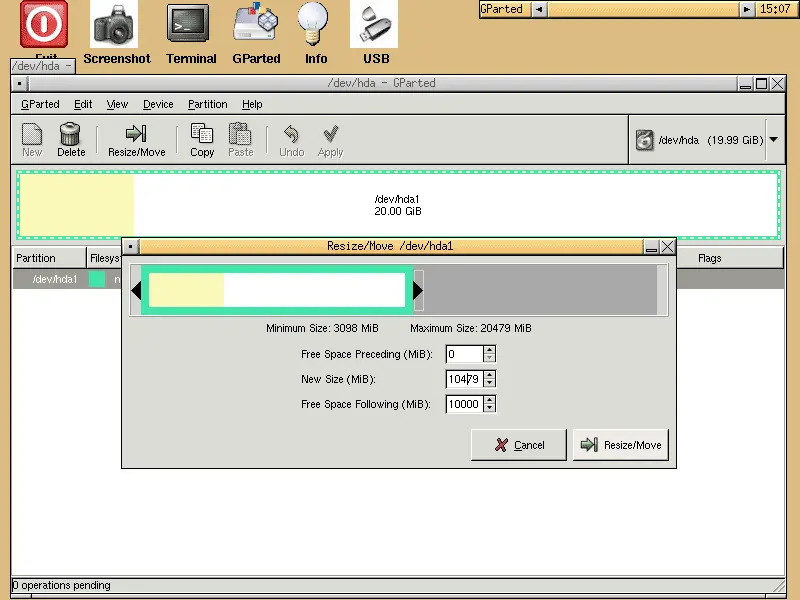This screenshot has height=600, width=800.
Task: Confirm with the Resize/Move dialog button
Action: point(620,445)
